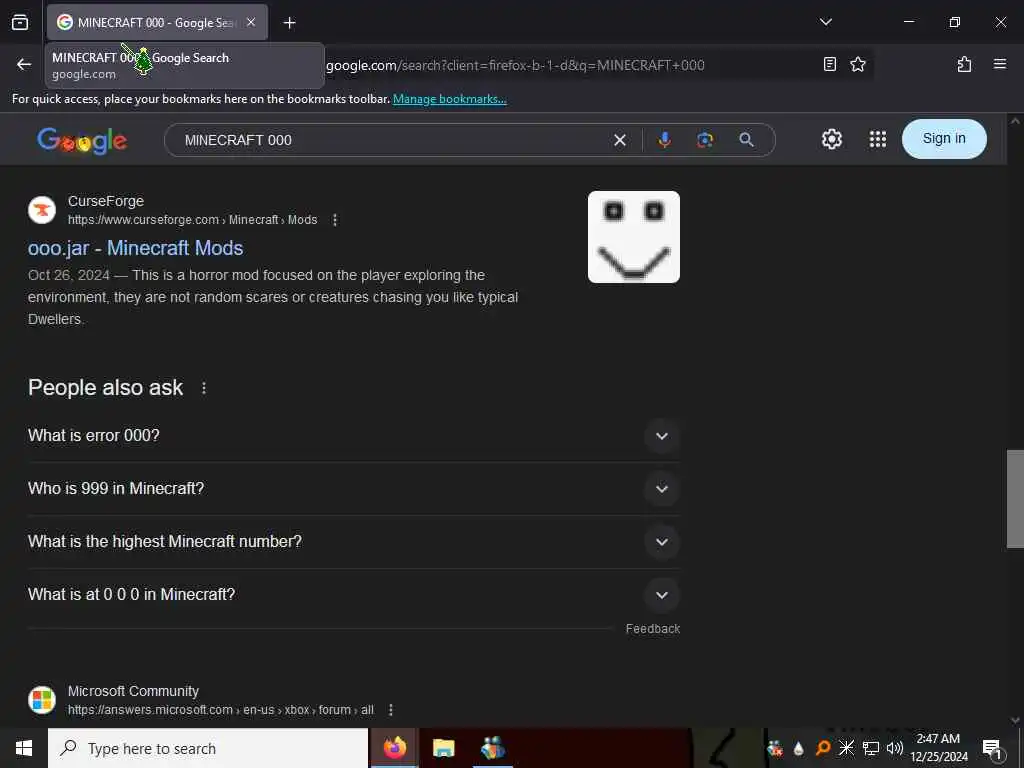Image resolution: width=1024 pixels, height=768 pixels.
Task: Go back with the back arrow
Action: [24, 64]
